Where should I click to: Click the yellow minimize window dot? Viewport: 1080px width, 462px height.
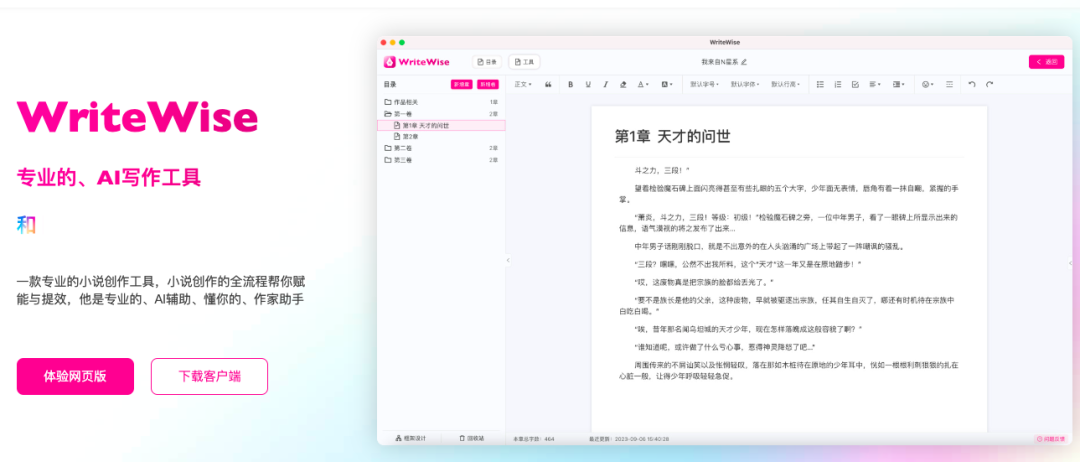point(393,43)
